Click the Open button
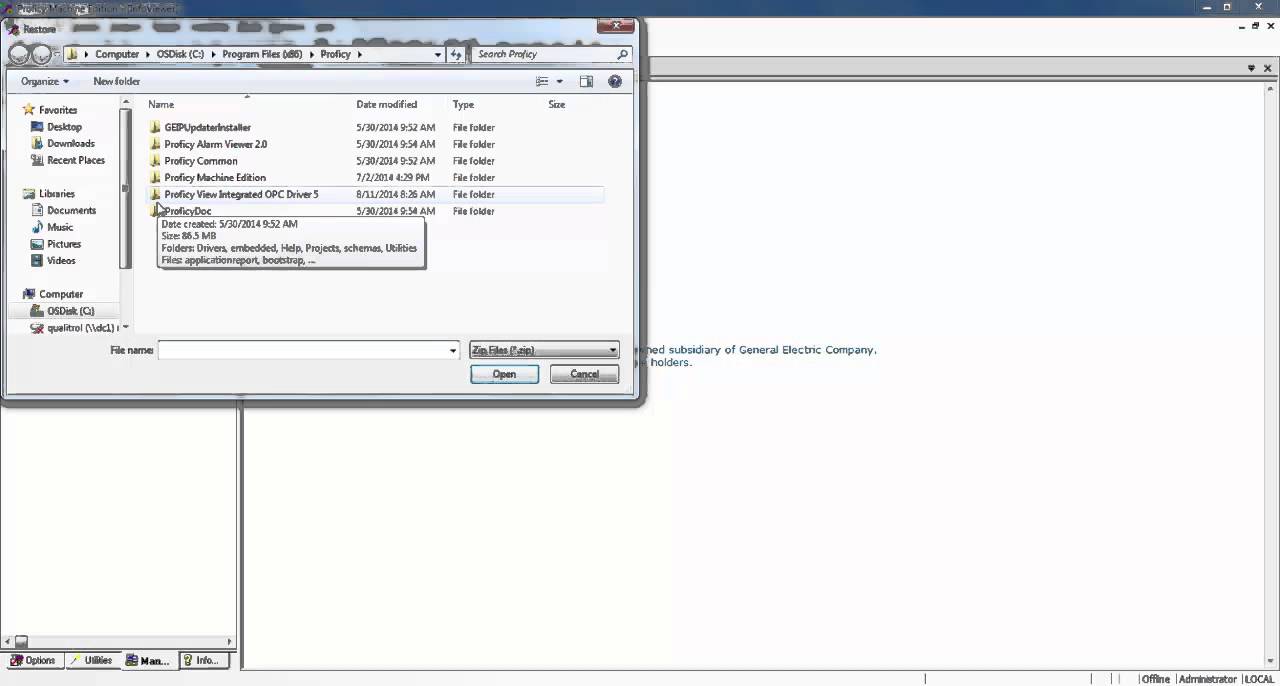The image size is (1280, 686). (504, 374)
